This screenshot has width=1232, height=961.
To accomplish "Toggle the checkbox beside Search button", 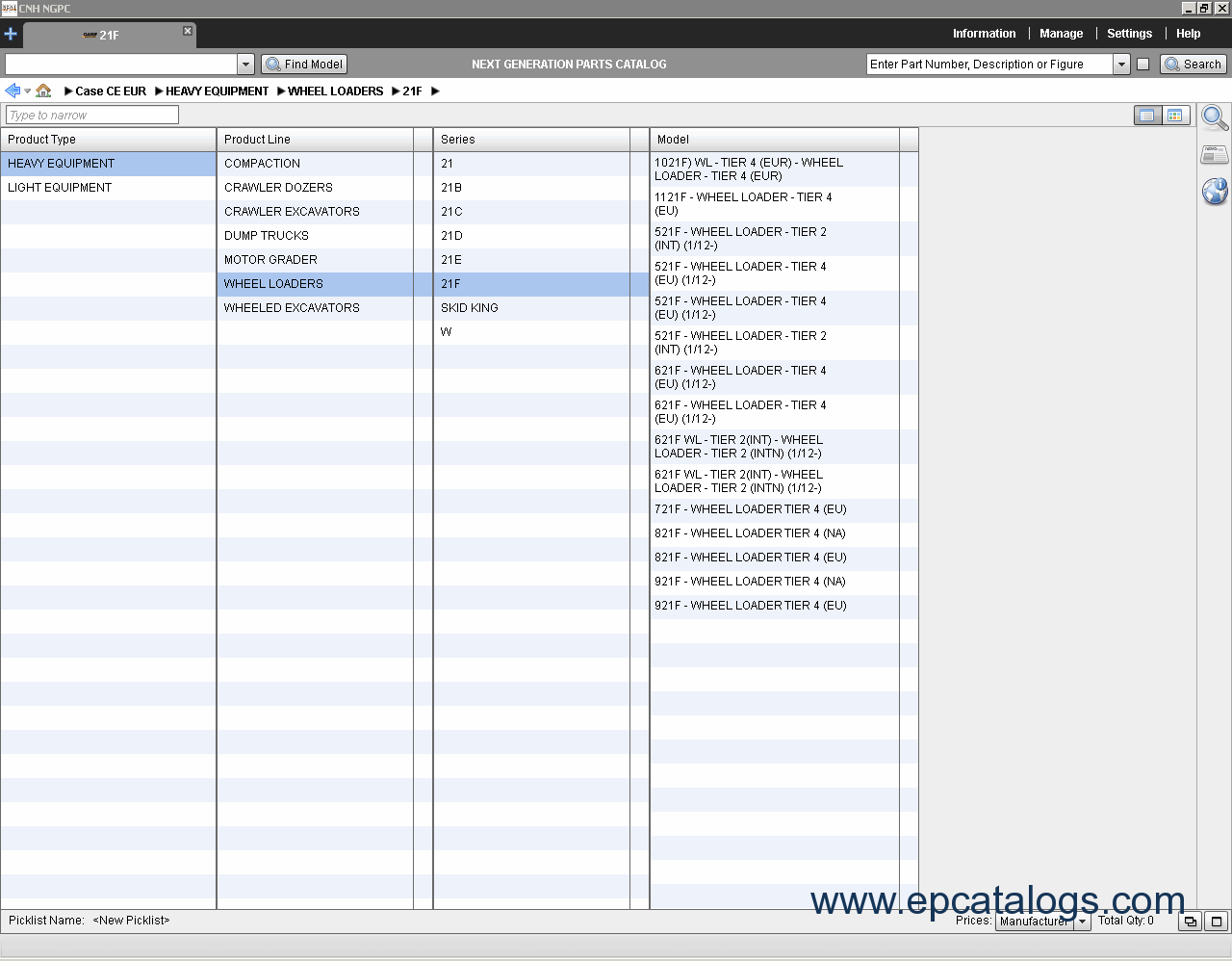I will 1142,65.
